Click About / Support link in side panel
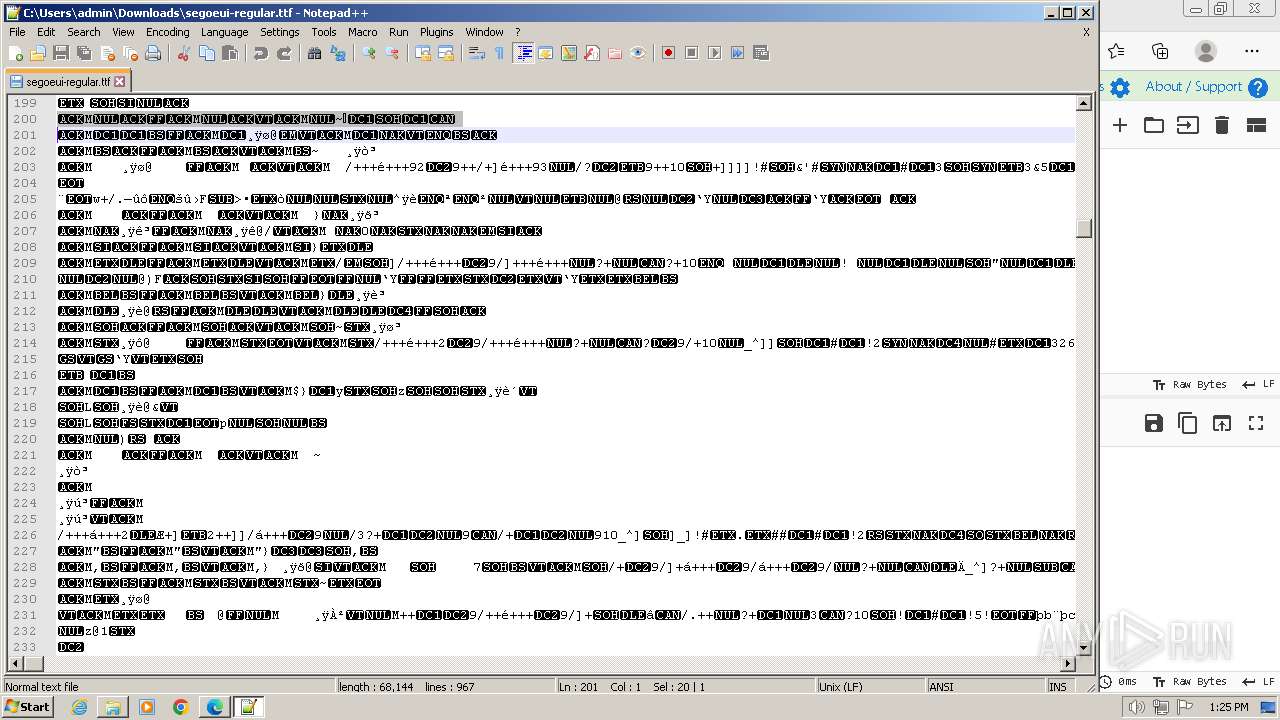1280x720 pixels. coord(1193,87)
